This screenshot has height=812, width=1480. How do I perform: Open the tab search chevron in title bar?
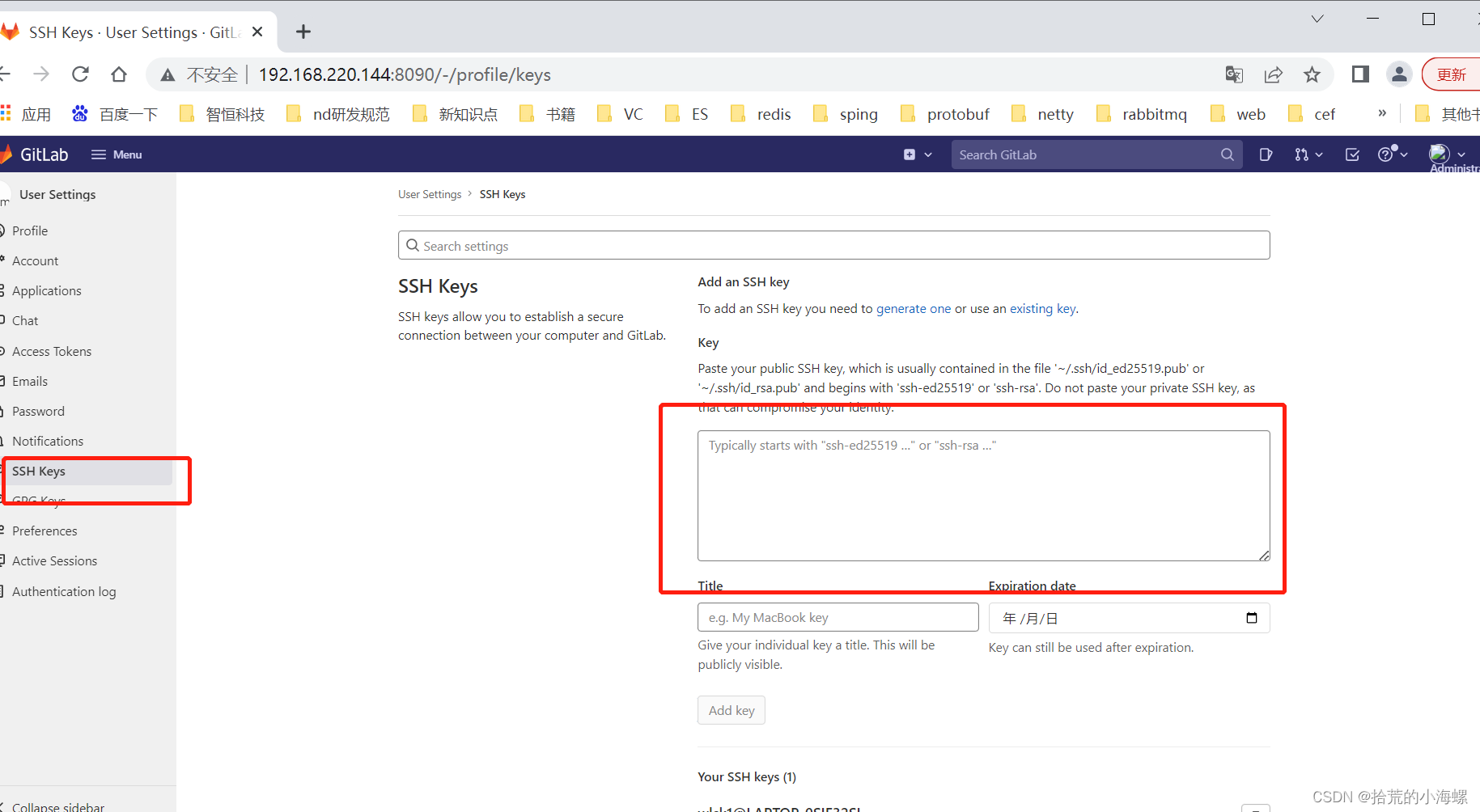(1317, 19)
